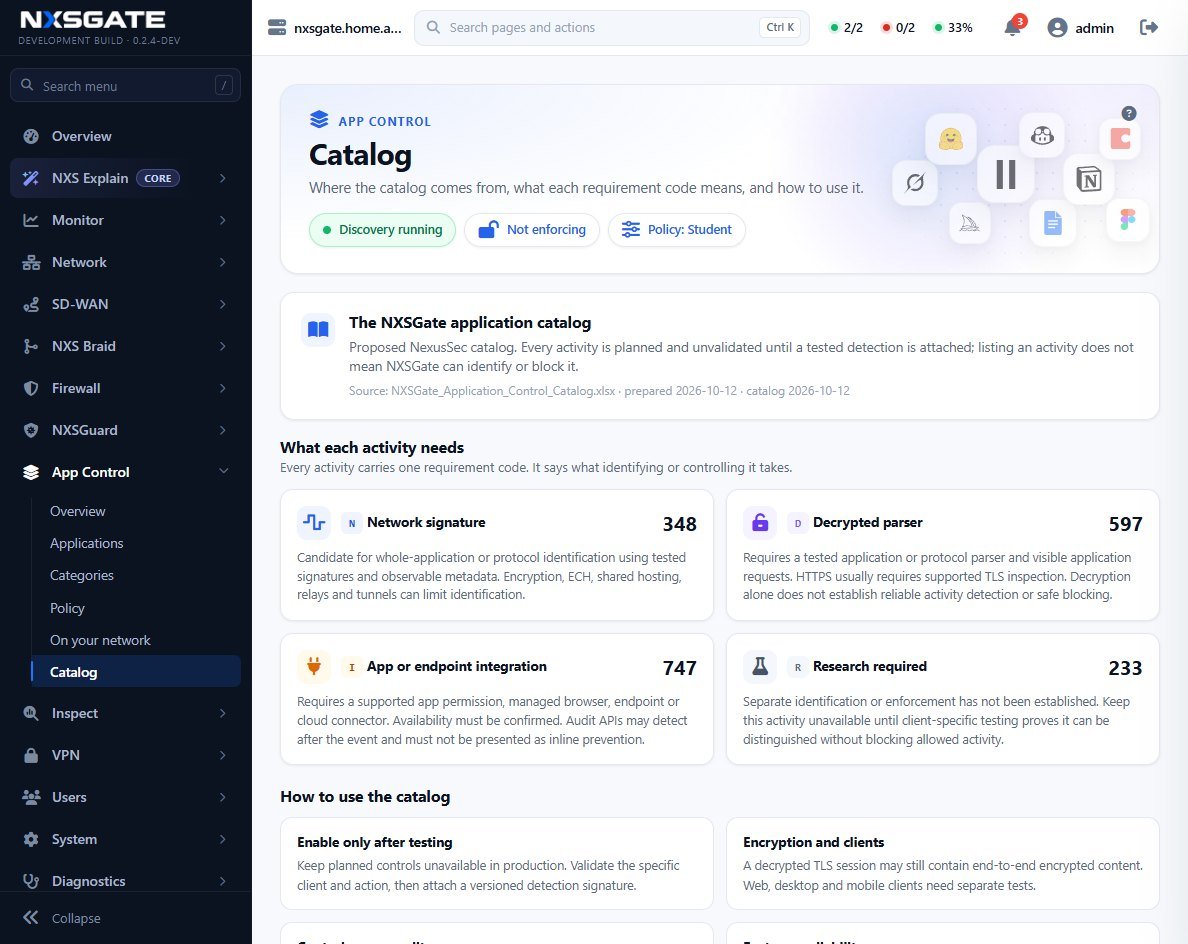Click the Monitor chart icon

31,220
